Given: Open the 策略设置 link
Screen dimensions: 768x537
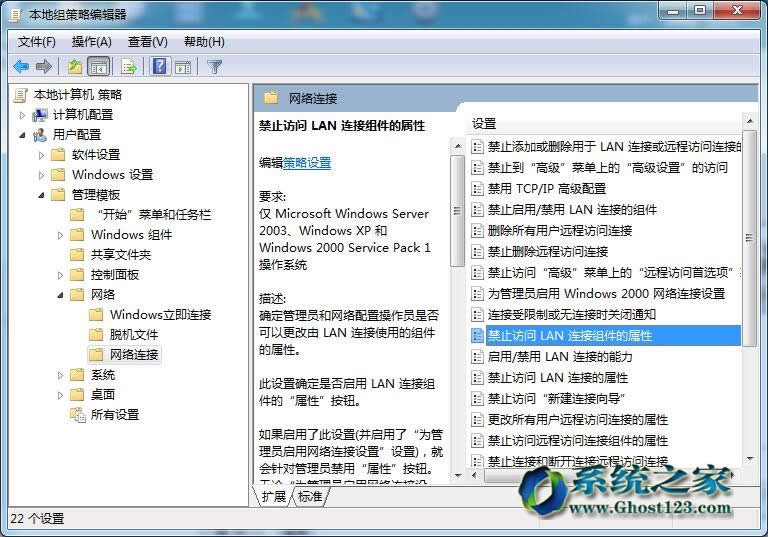Looking at the screenshot, I should point(307,163).
